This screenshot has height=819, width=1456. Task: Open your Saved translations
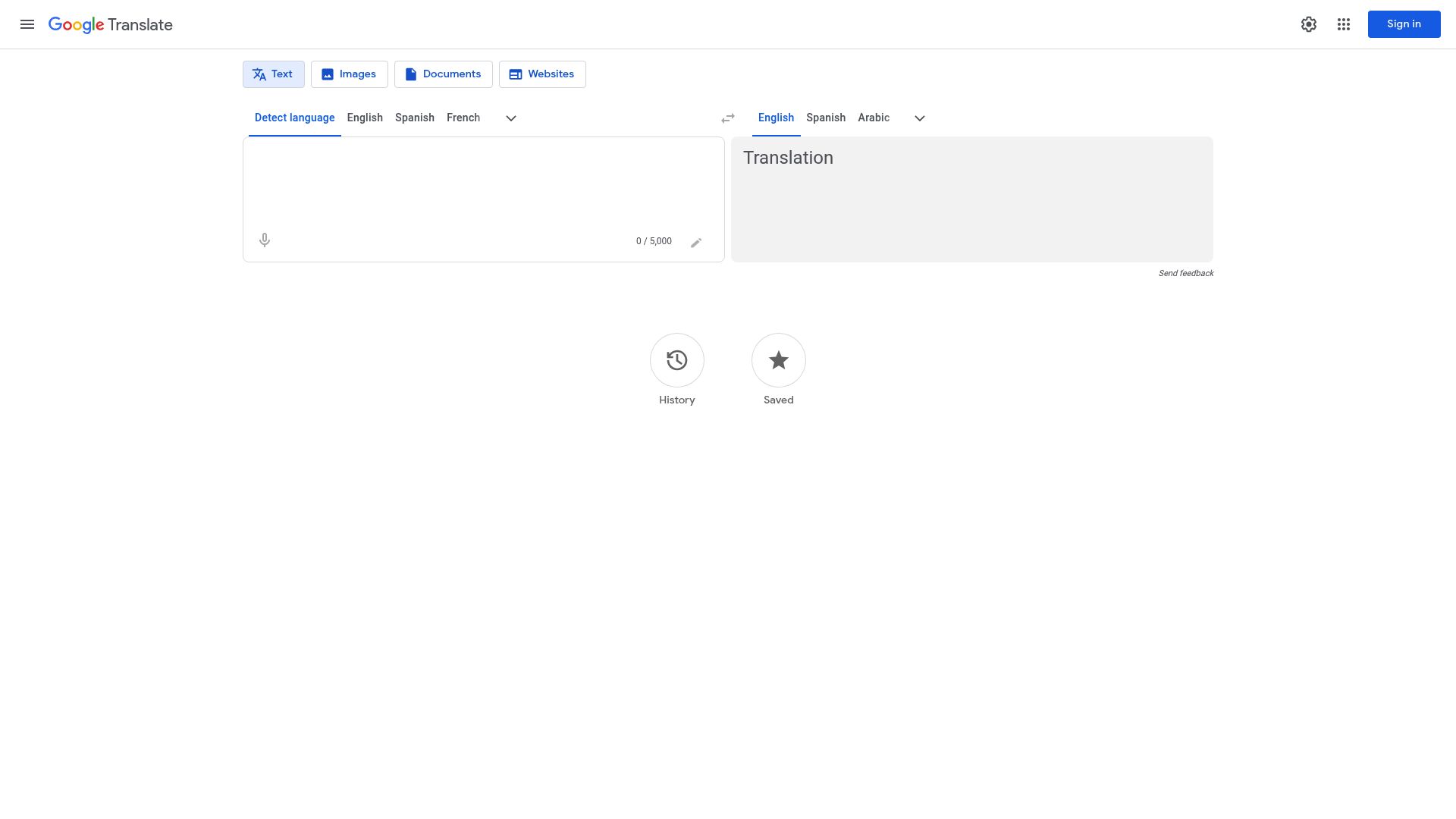(x=778, y=360)
